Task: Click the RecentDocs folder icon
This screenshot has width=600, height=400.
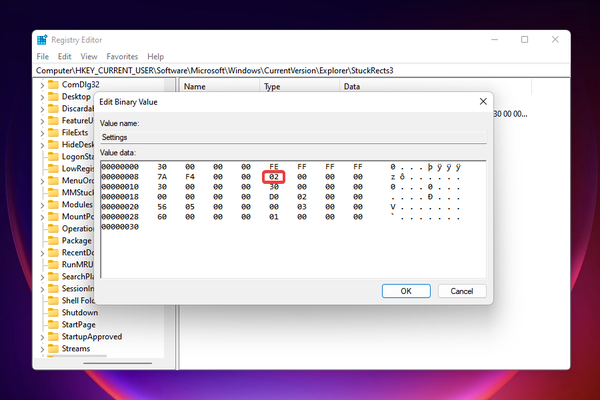Action: (53, 253)
